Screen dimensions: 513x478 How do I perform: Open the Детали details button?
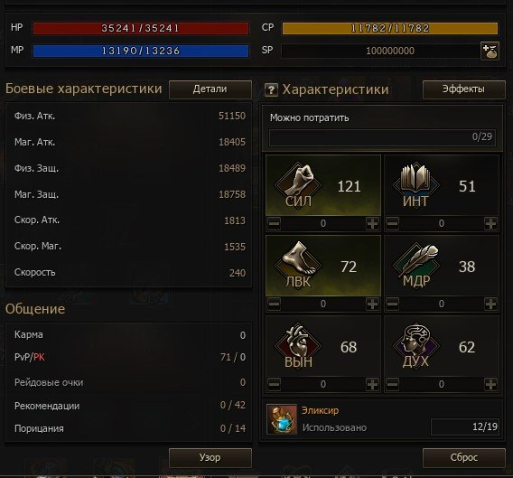point(210,89)
